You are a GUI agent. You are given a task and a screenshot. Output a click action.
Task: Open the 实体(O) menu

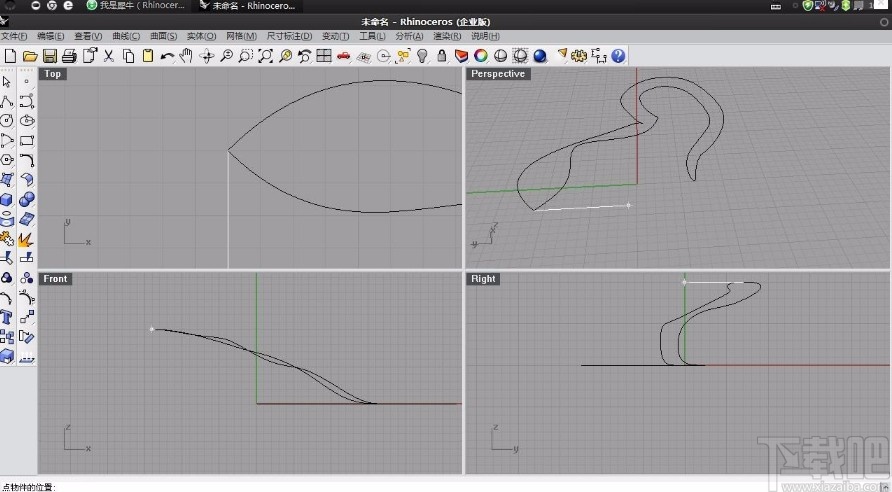(x=201, y=36)
